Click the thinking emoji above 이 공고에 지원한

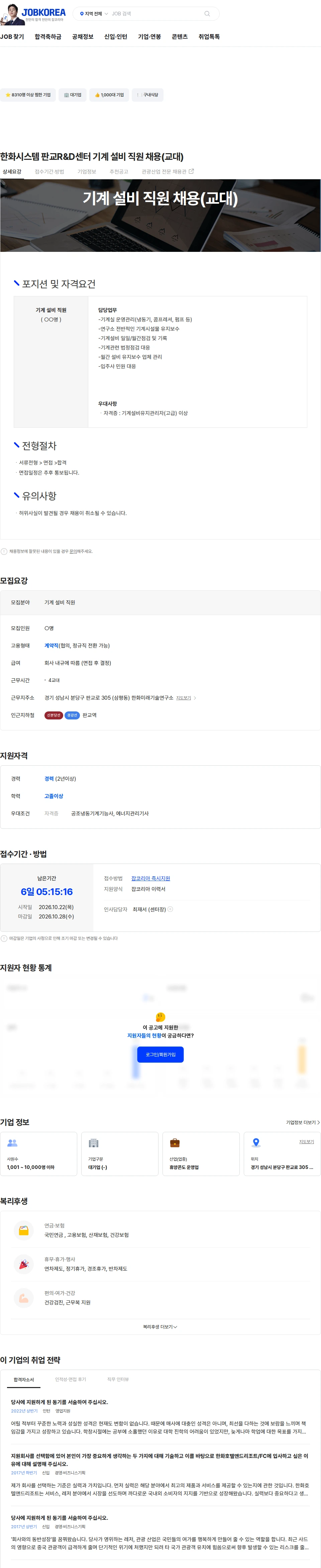click(x=160, y=1016)
